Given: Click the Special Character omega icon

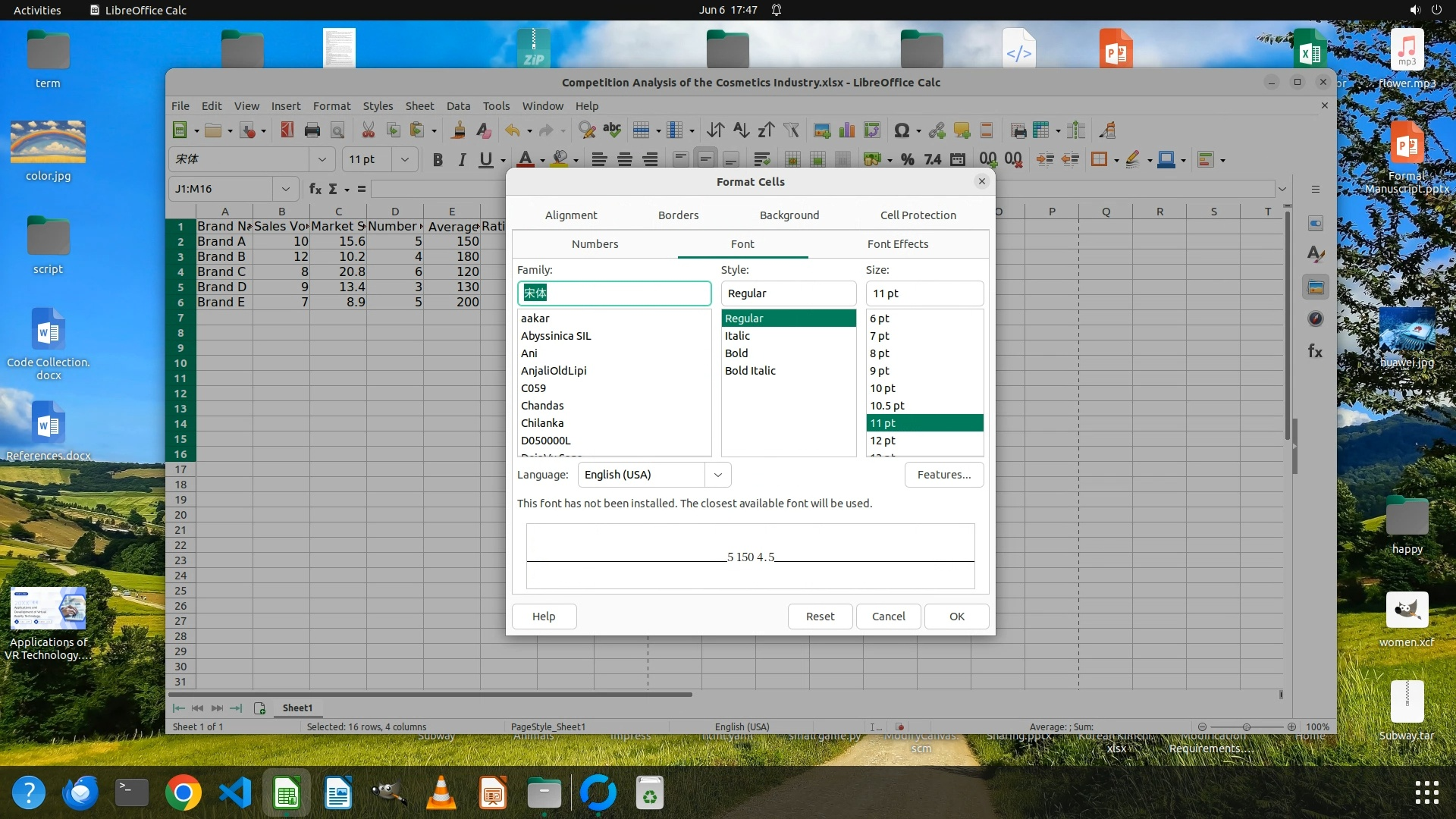Looking at the screenshot, I should [x=901, y=130].
